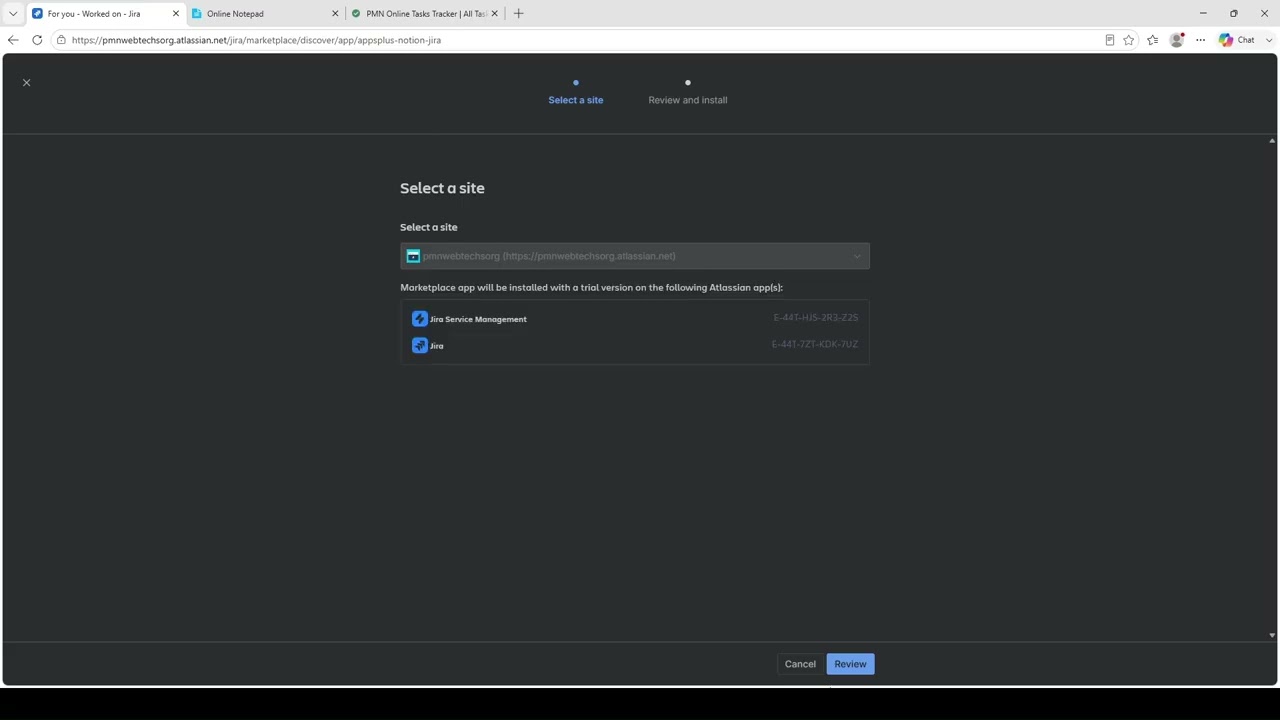Select the For you - Worked on - Jira tab
Image resolution: width=1280 pixels, height=720 pixels.
105,14
